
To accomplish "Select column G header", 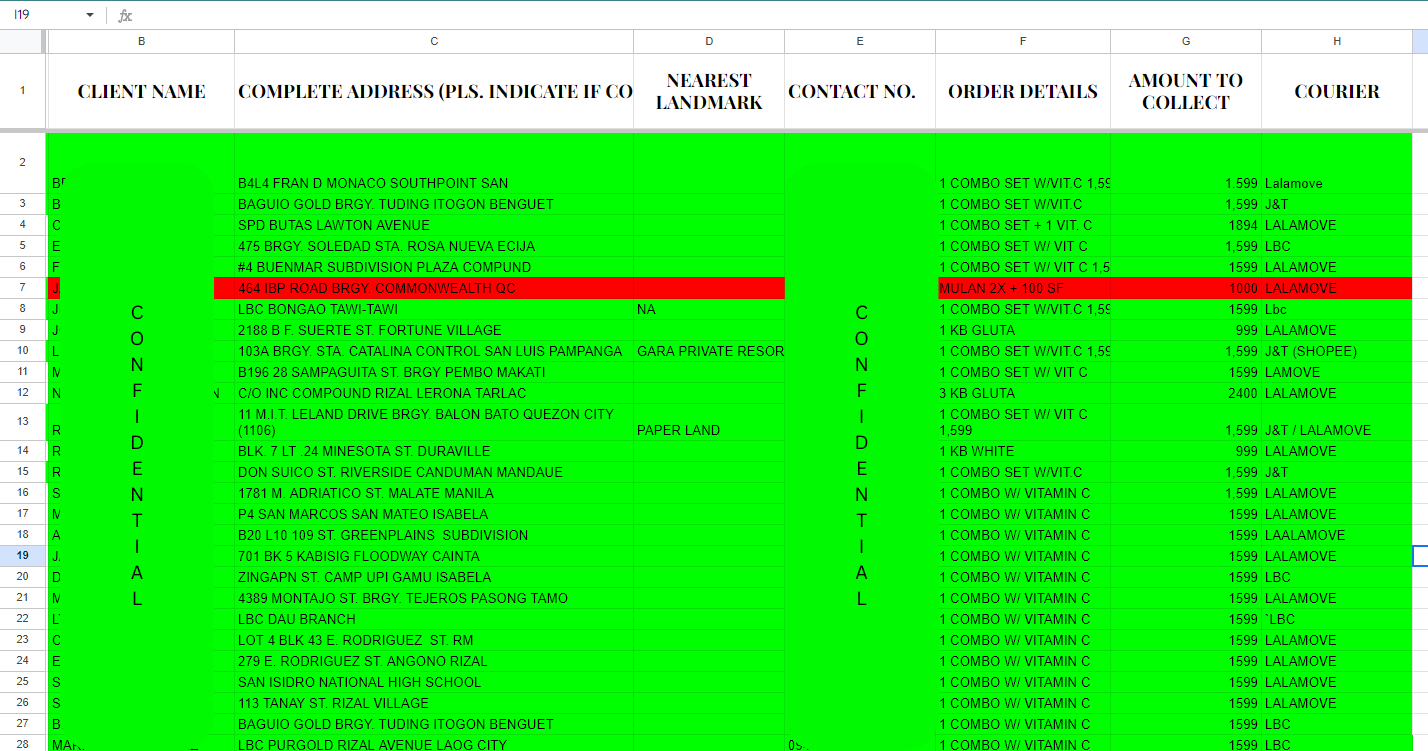I will click(1186, 41).
